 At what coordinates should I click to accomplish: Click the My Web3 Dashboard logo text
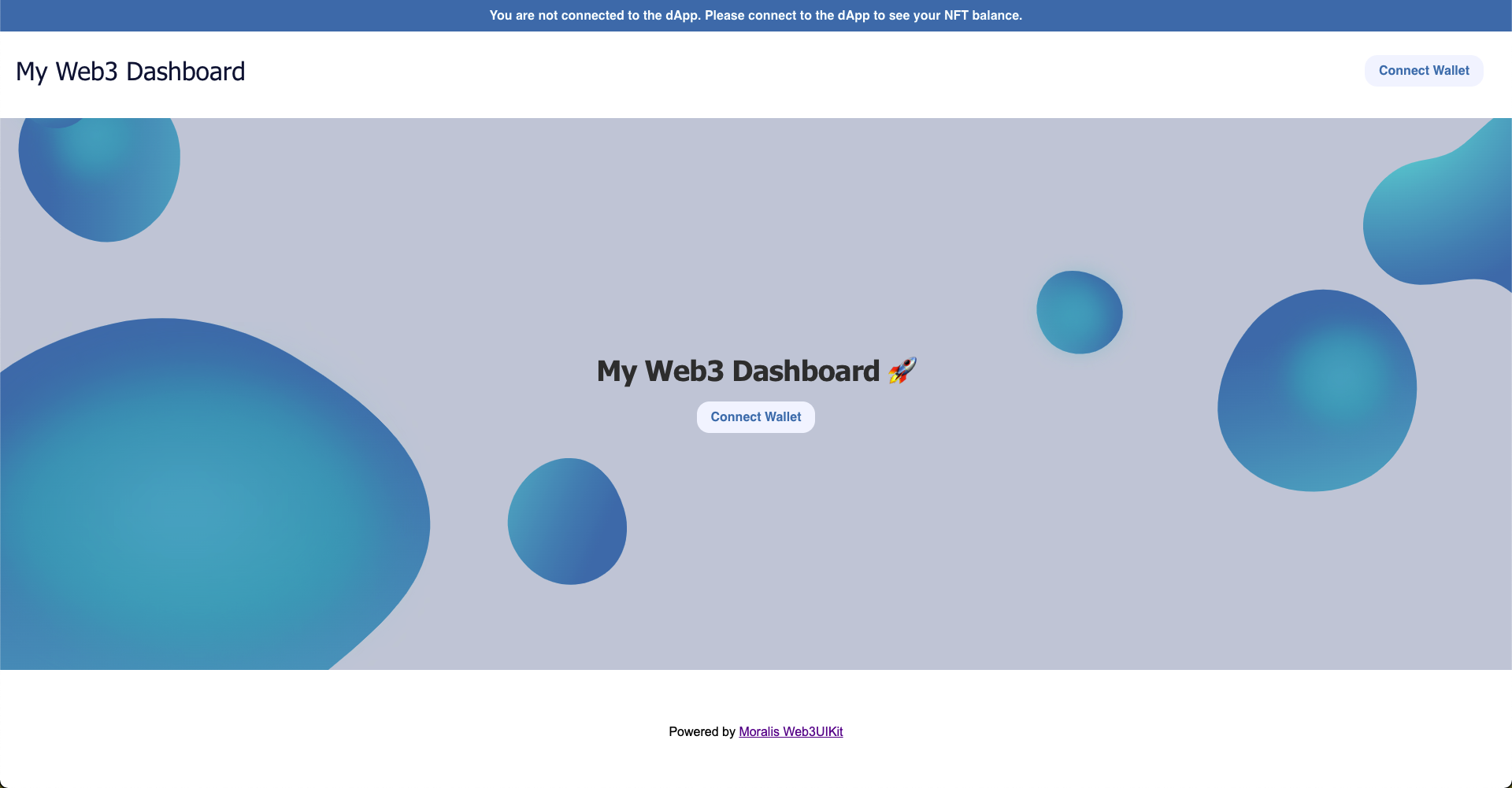(130, 72)
